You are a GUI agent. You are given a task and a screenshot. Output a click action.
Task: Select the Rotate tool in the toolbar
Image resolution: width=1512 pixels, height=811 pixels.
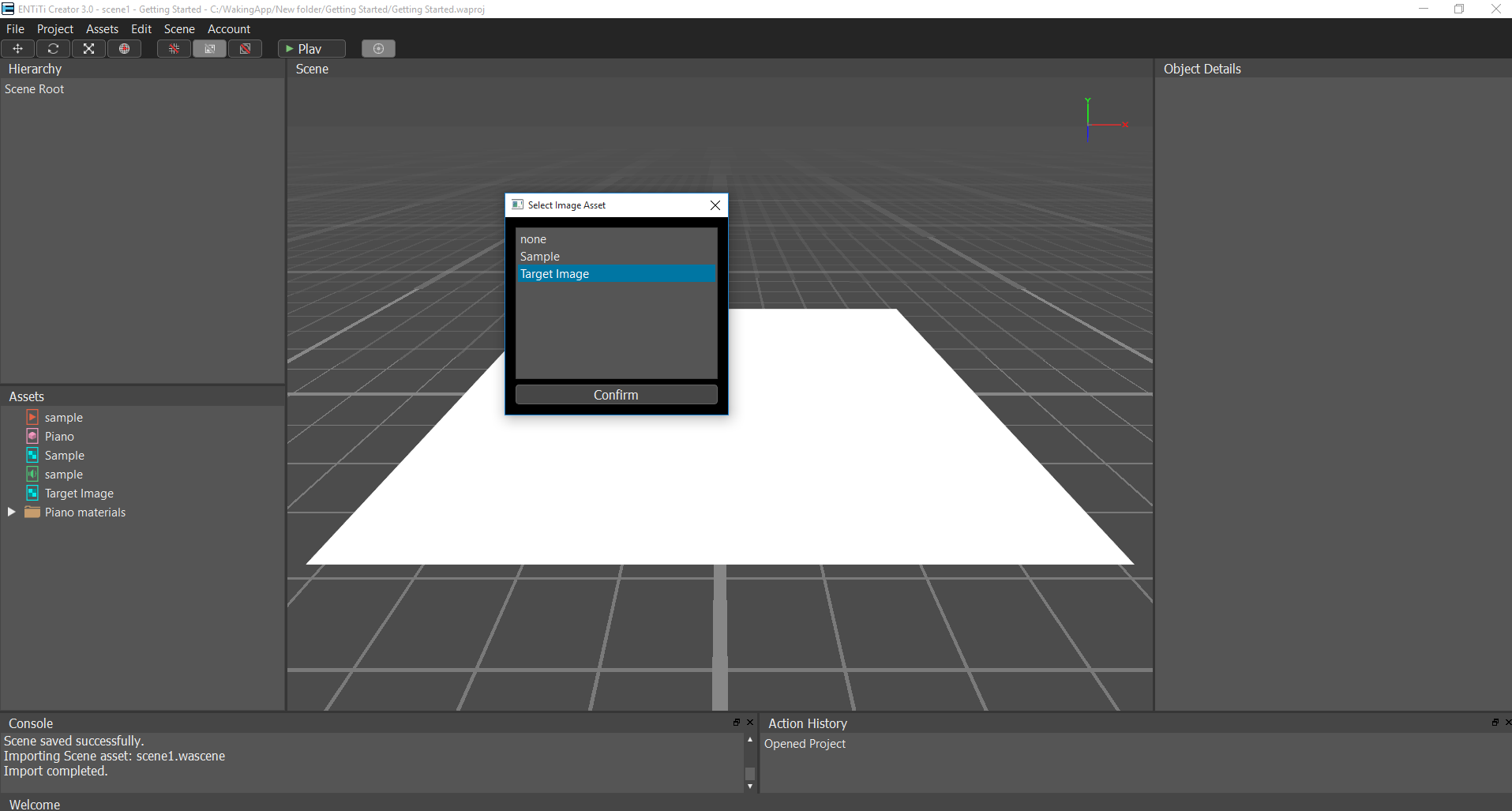click(53, 49)
